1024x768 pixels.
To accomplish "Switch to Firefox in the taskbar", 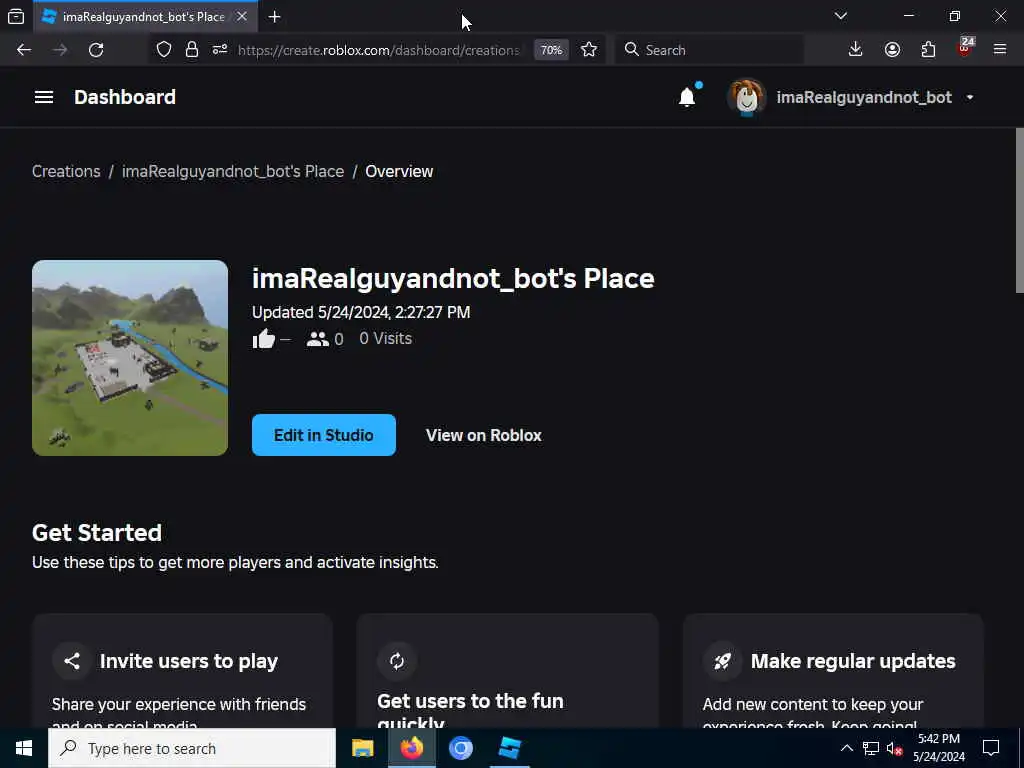I will click(x=411, y=748).
